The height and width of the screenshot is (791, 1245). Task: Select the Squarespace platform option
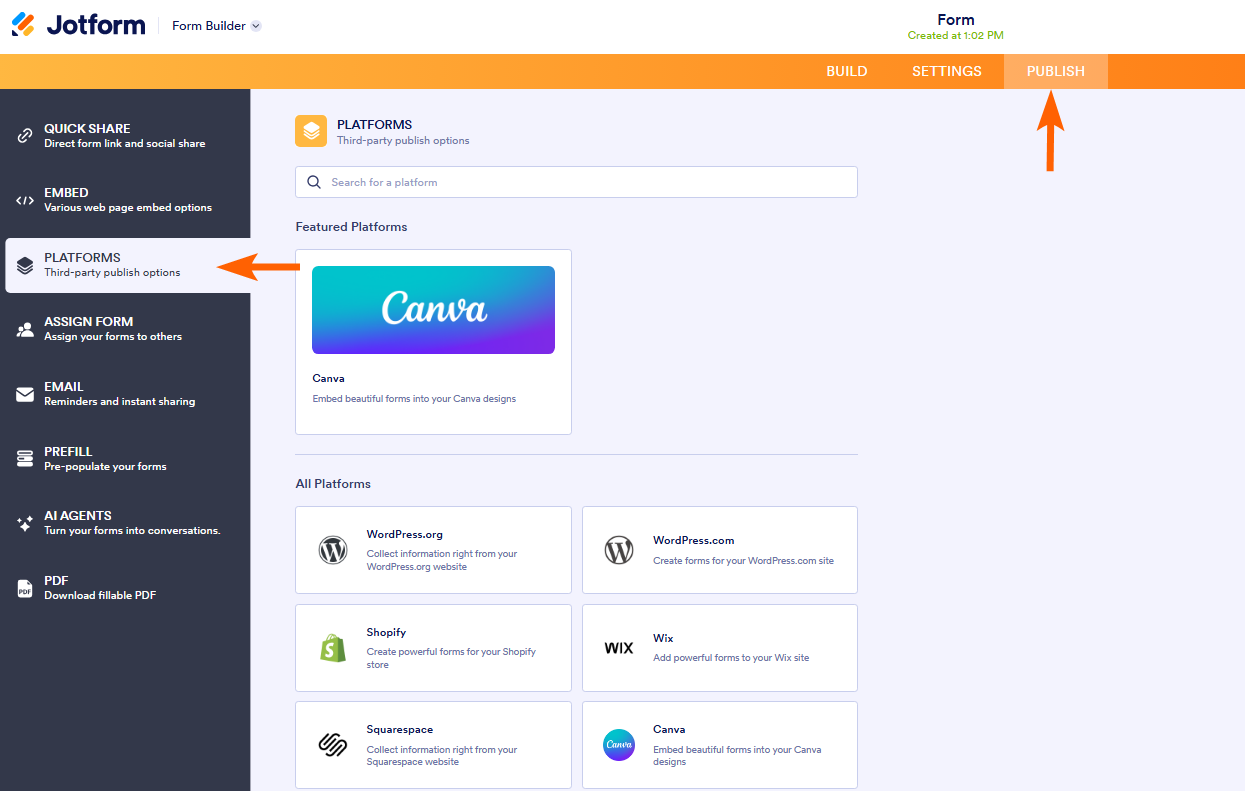pyautogui.click(x=433, y=744)
